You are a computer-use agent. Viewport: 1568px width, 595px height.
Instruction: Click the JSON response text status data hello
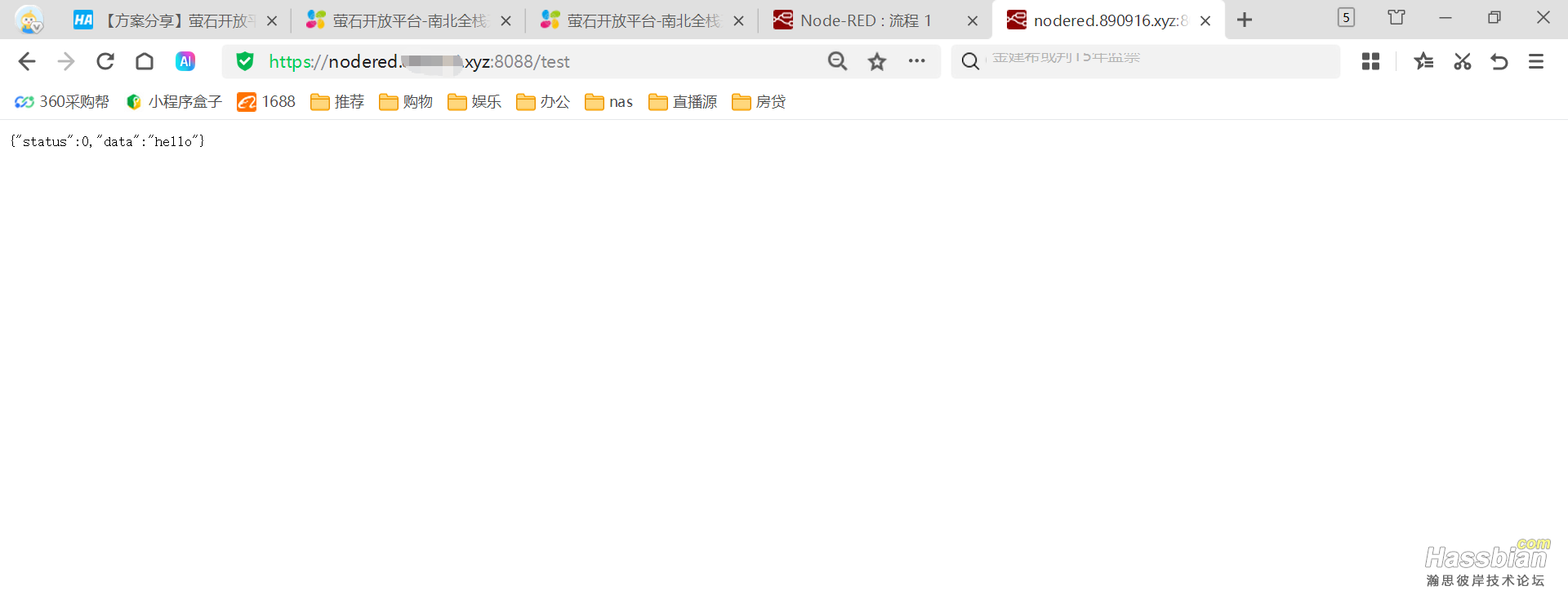point(107,141)
